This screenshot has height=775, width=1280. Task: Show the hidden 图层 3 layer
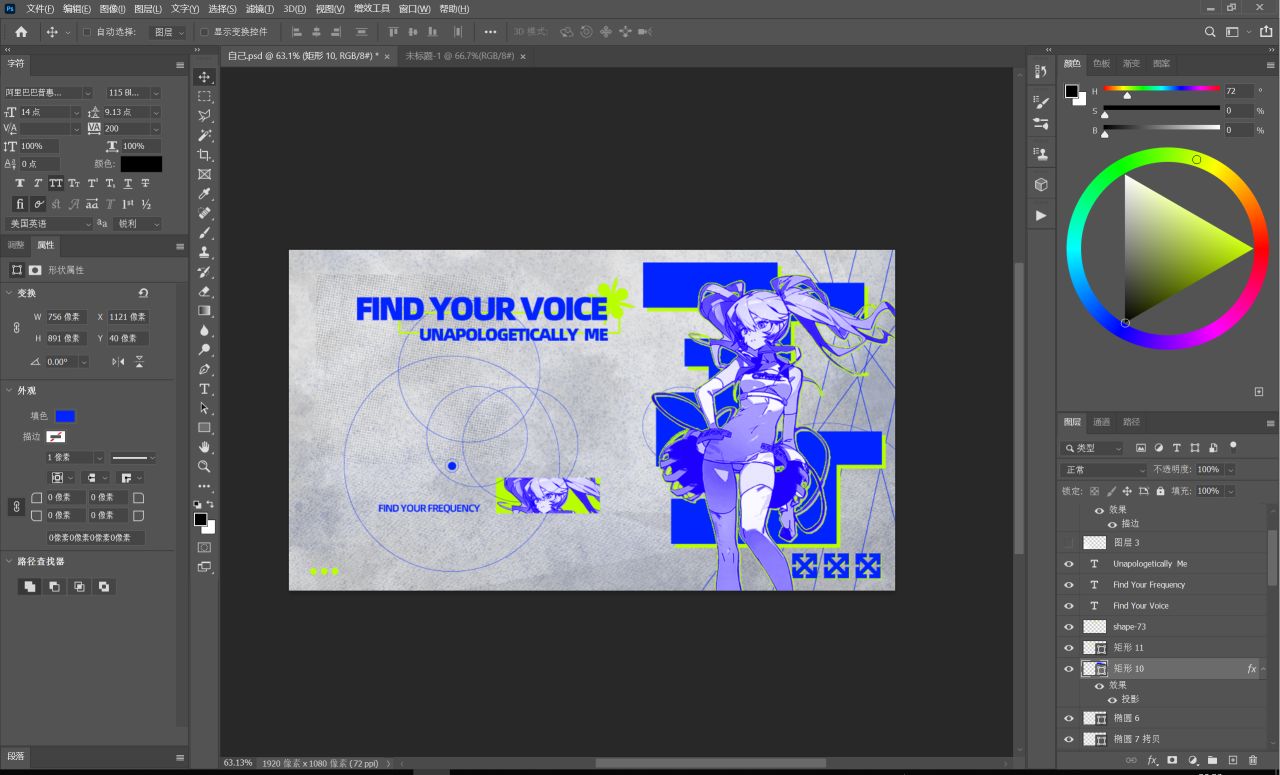click(1069, 543)
